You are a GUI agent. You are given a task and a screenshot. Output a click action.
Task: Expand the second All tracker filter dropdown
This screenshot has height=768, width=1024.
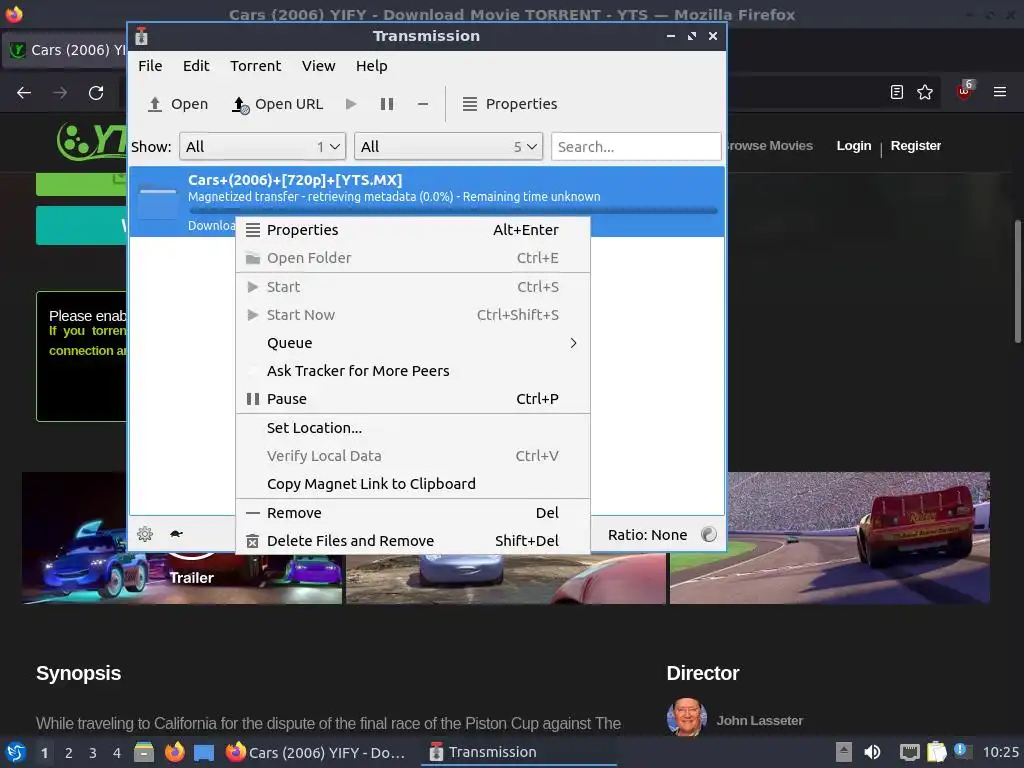[x=449, y=146]
